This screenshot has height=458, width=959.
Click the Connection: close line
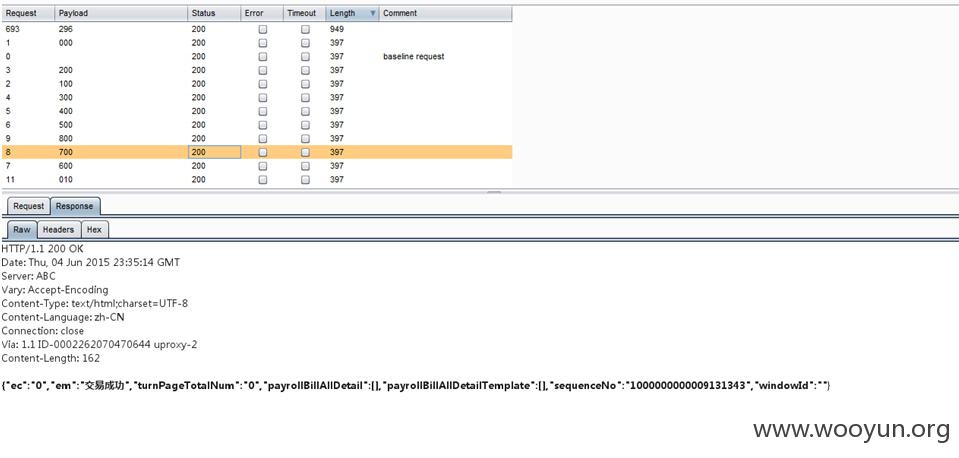tap(42, 331)
